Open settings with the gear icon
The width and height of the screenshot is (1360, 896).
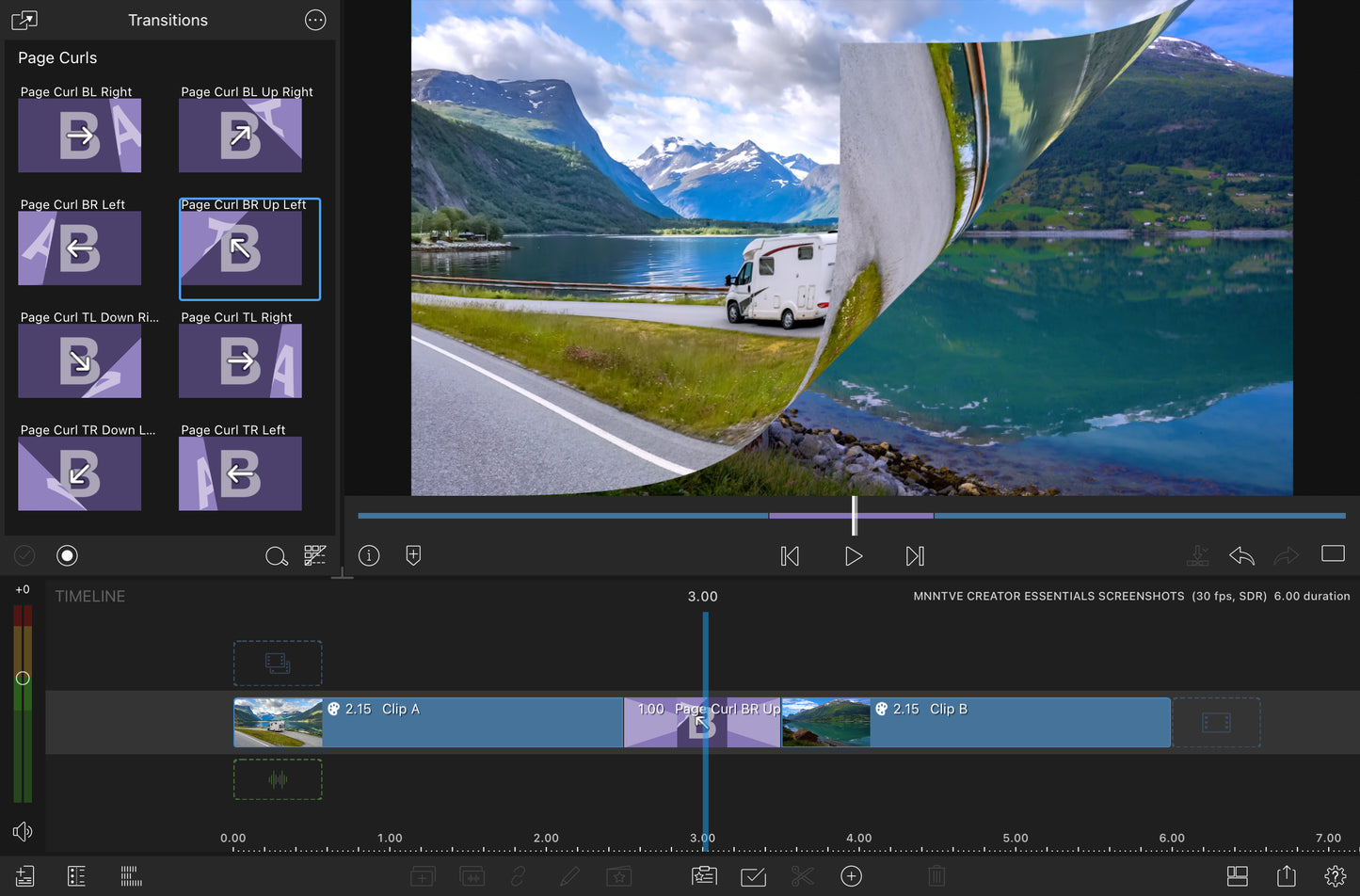(x=1335, y=876)
